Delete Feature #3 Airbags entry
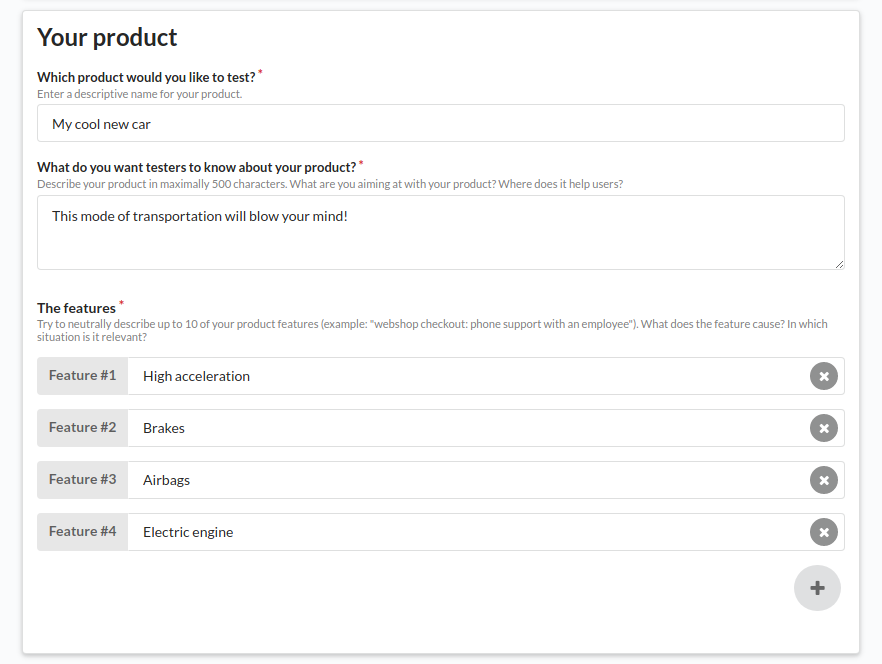This screenshot has width=882, height=664. tap(824, 480)
